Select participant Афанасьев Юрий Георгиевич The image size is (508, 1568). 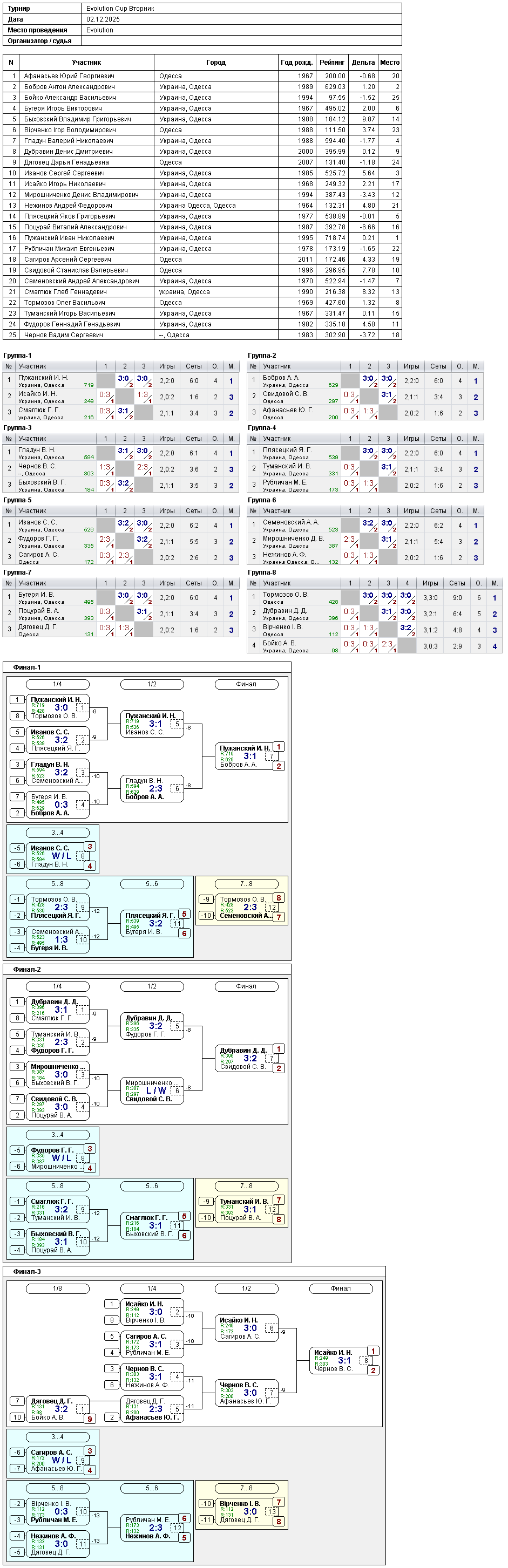point(69,76)
